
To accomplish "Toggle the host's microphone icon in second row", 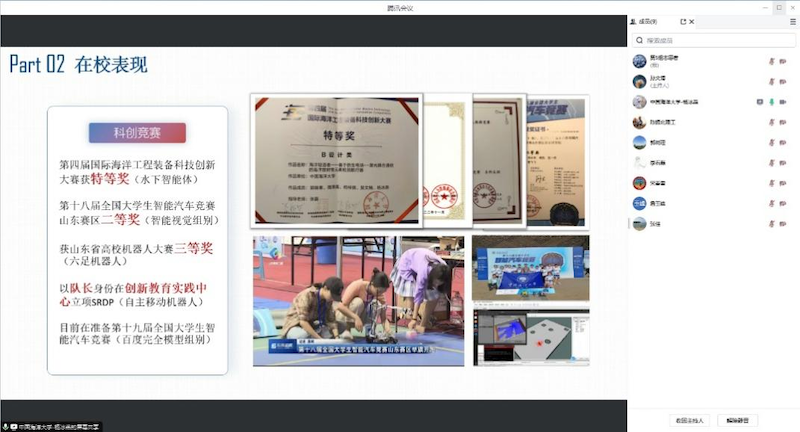I will click(770, 81).
